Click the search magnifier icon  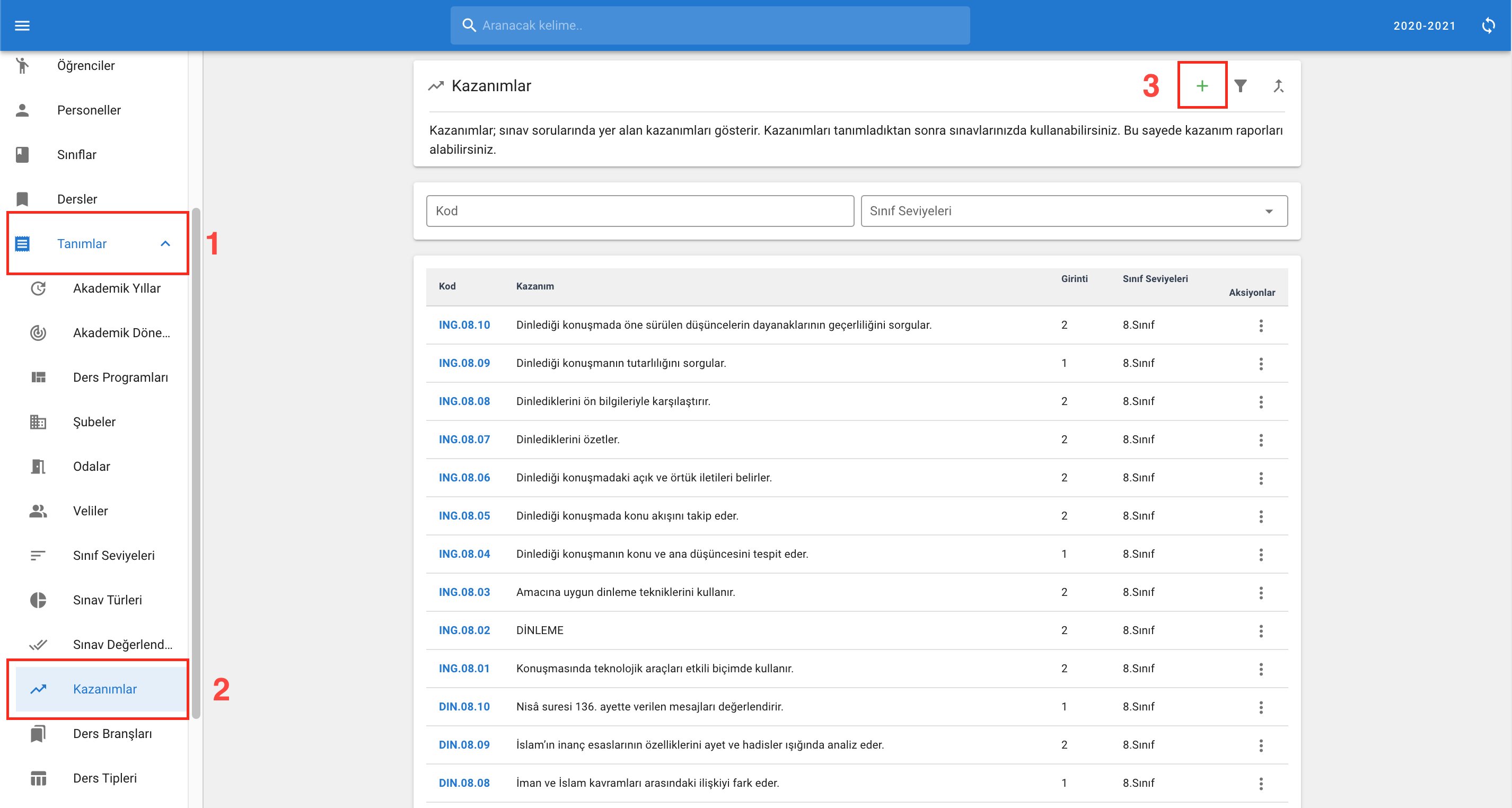click(469, 25)
